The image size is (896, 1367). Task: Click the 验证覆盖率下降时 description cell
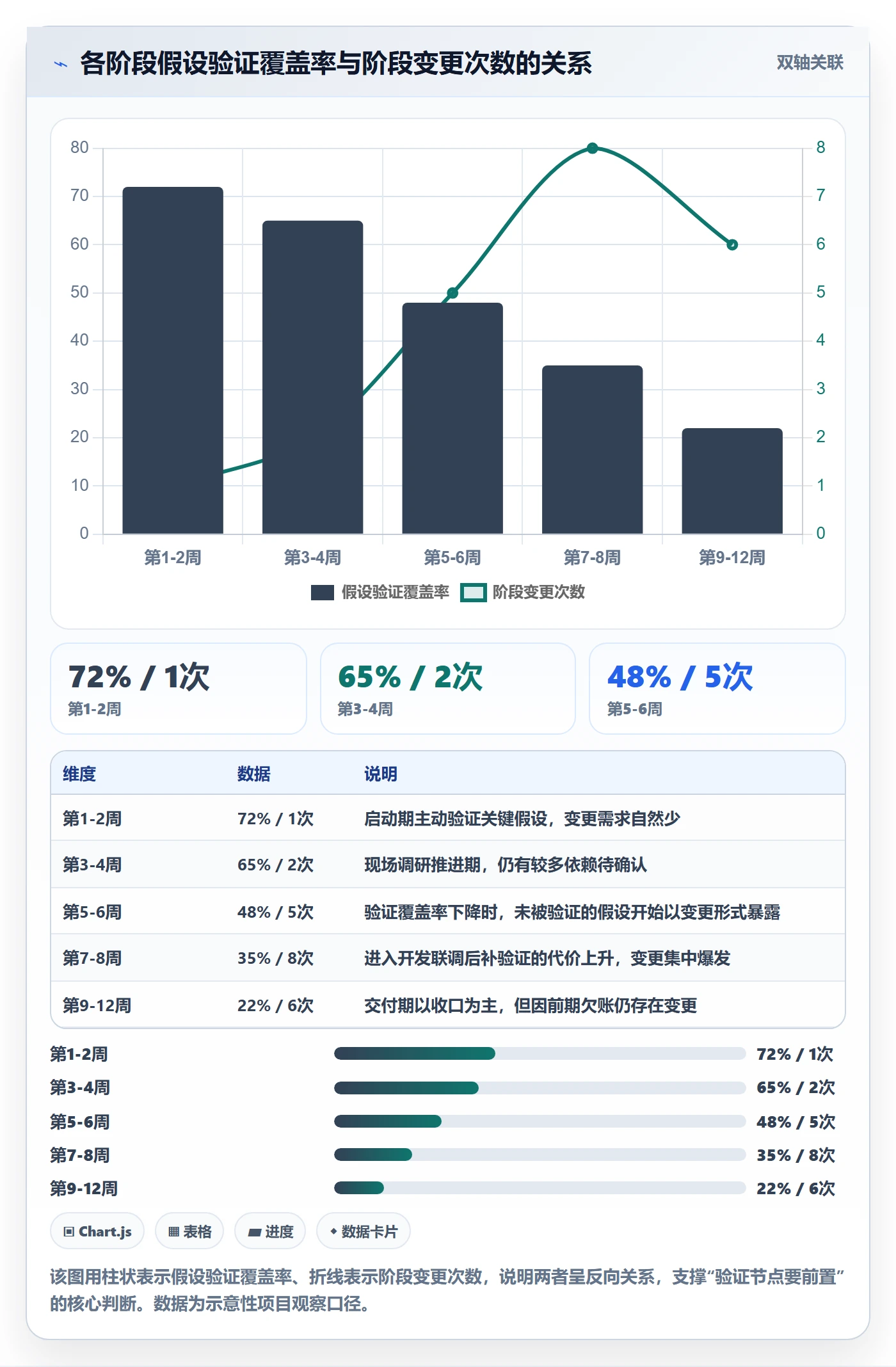tap(572, 912)
